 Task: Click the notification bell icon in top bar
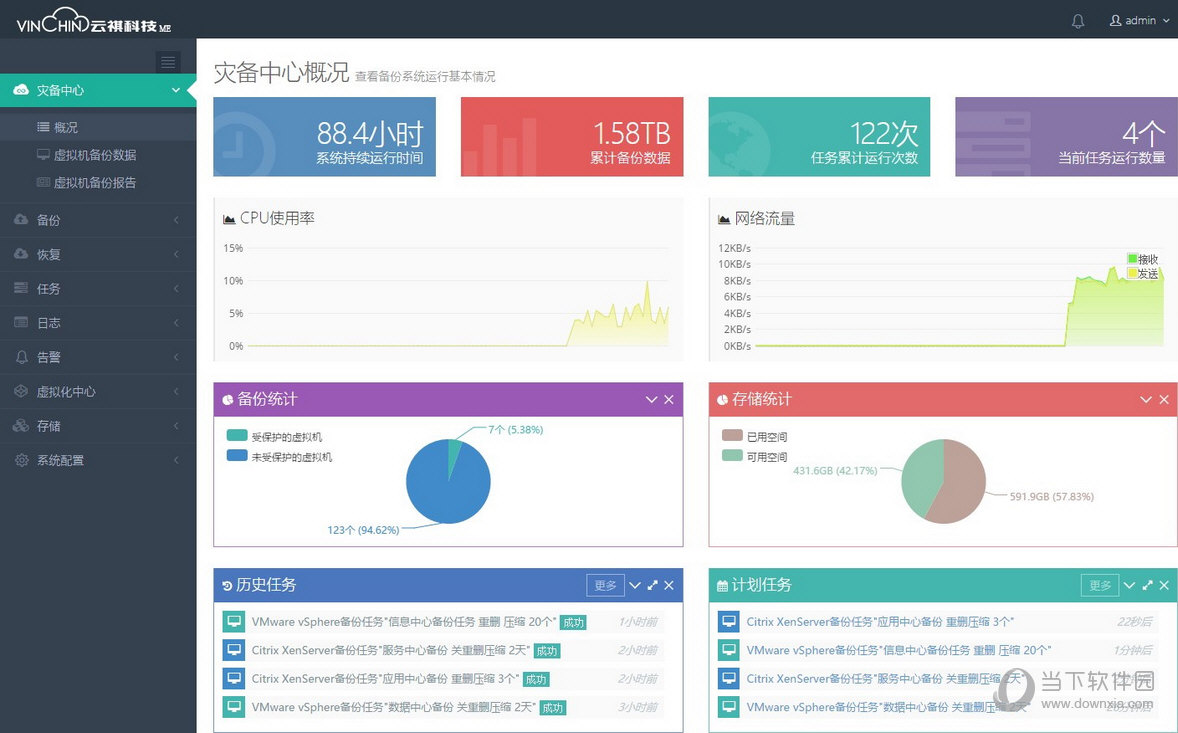(1077, 21)
